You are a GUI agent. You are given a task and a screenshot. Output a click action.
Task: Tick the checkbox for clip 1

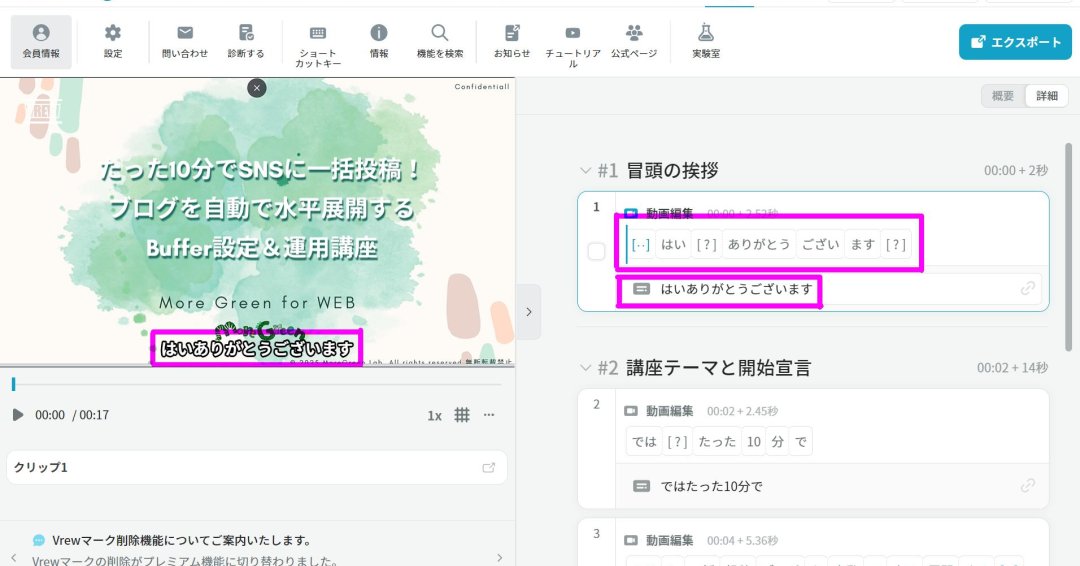coord(597,252)
